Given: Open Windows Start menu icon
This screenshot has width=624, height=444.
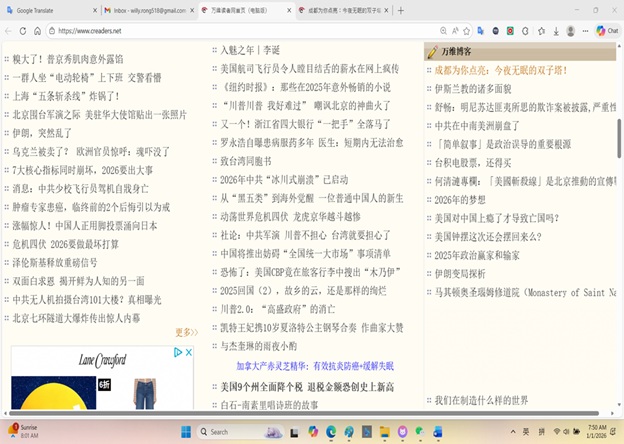Looking at the screenshot, I should pos(187,432).
